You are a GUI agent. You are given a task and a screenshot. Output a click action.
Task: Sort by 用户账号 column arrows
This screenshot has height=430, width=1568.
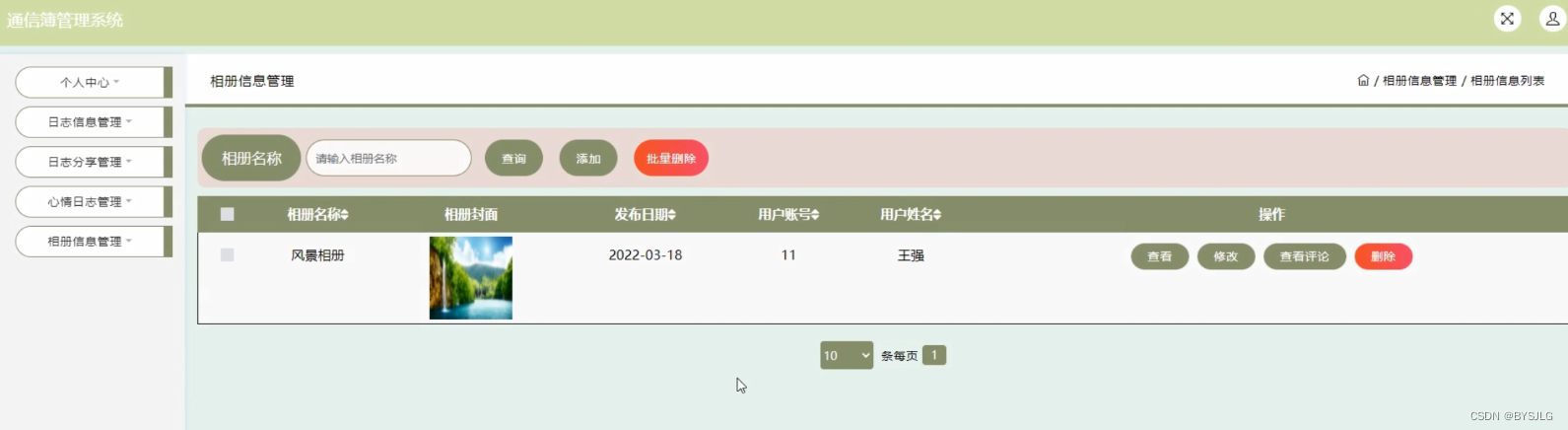[815, 215]
